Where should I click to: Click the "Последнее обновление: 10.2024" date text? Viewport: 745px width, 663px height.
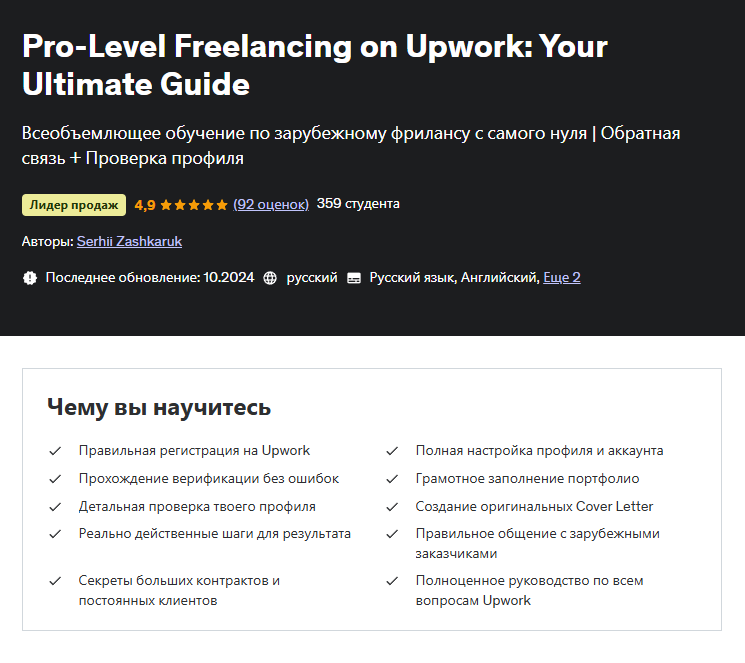pos(152,277)
